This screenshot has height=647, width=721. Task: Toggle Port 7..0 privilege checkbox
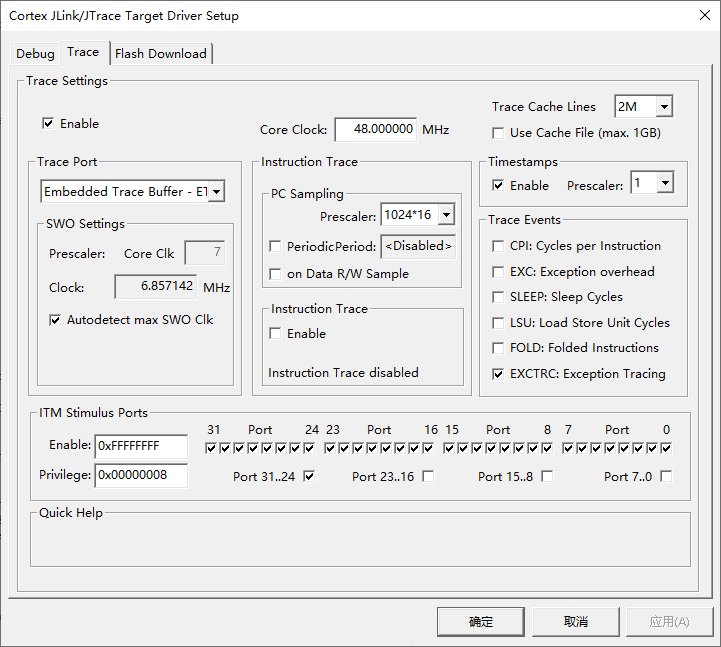click(x=666, y=476)
